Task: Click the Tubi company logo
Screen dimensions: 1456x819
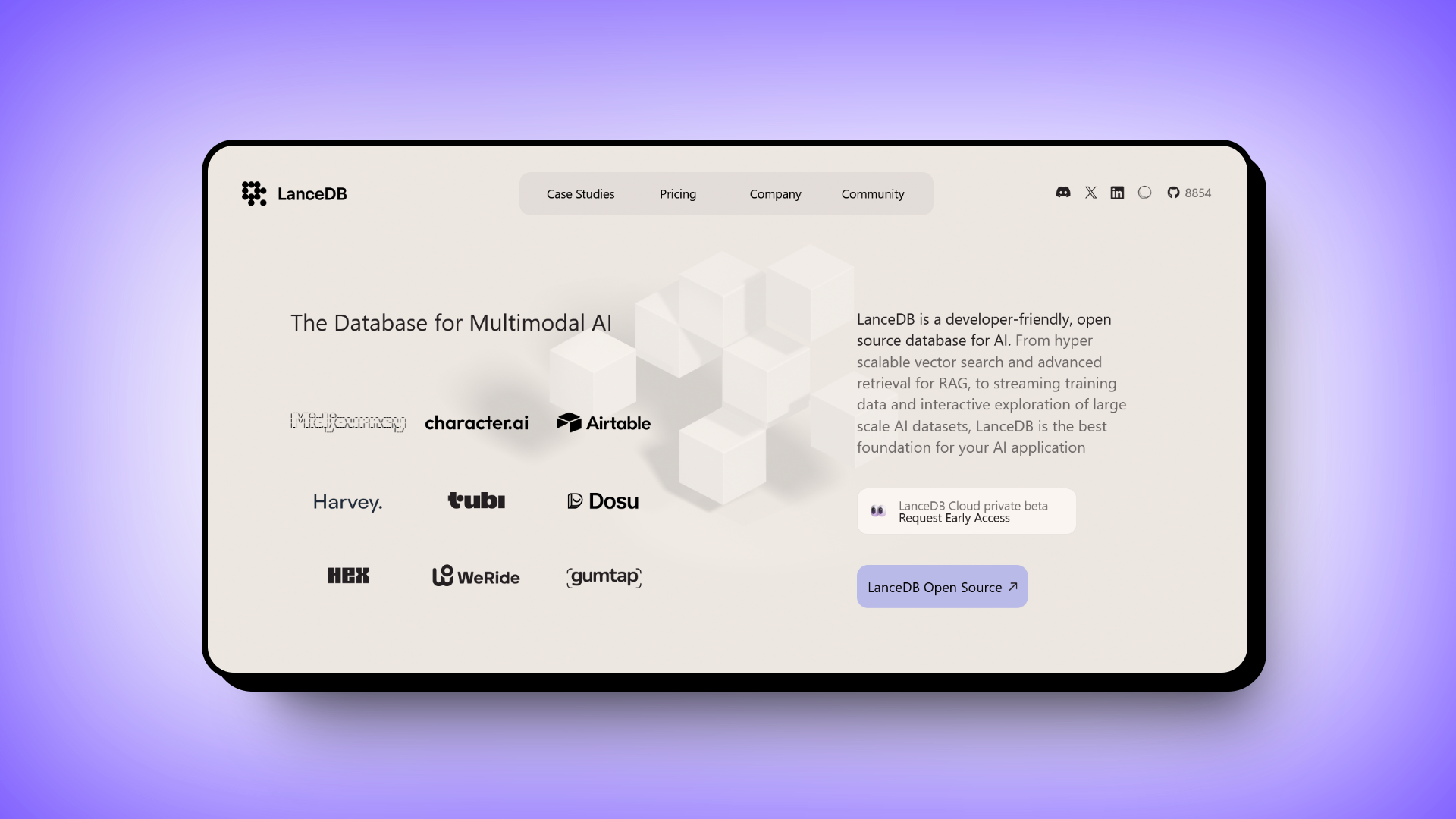Action: tap(476, 499)
